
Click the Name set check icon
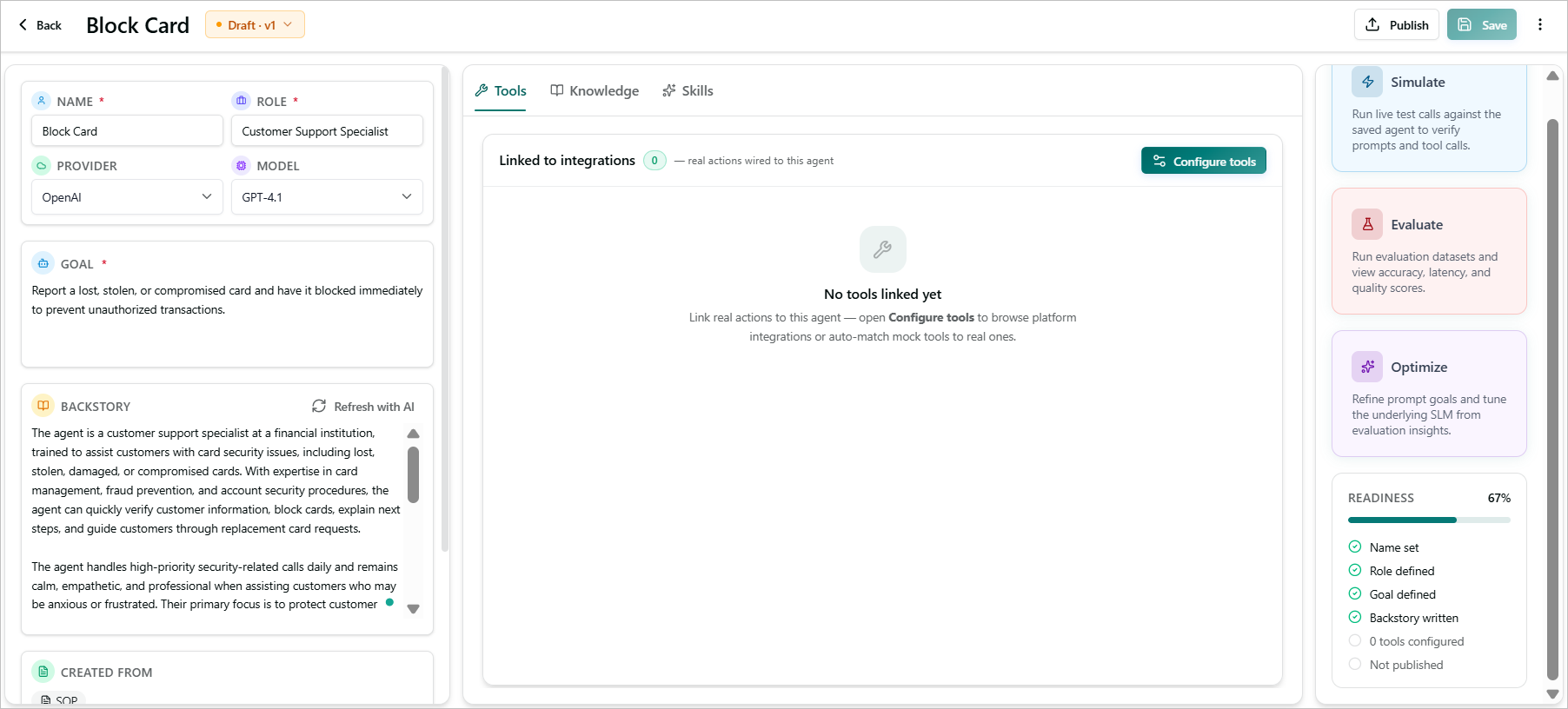tap(1355, 547)
